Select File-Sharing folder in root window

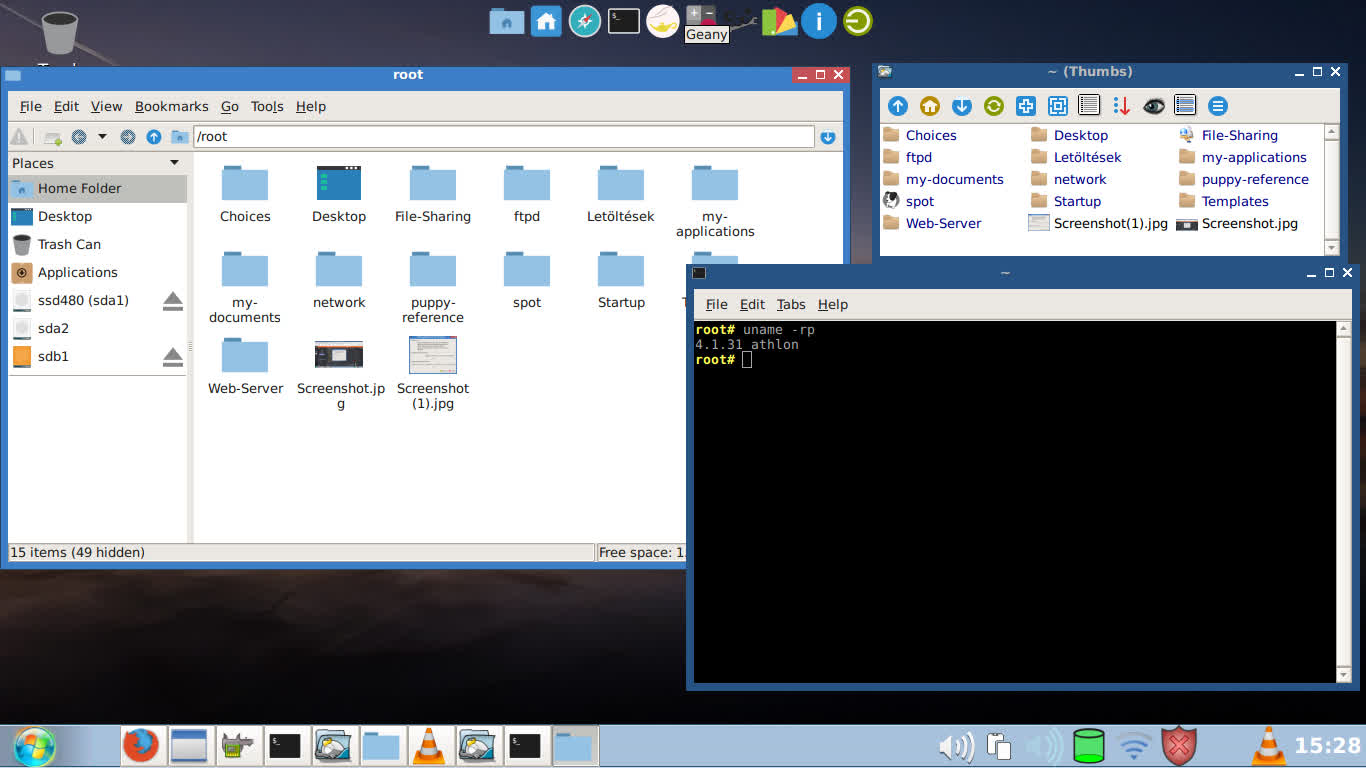[x=433, y=194]
